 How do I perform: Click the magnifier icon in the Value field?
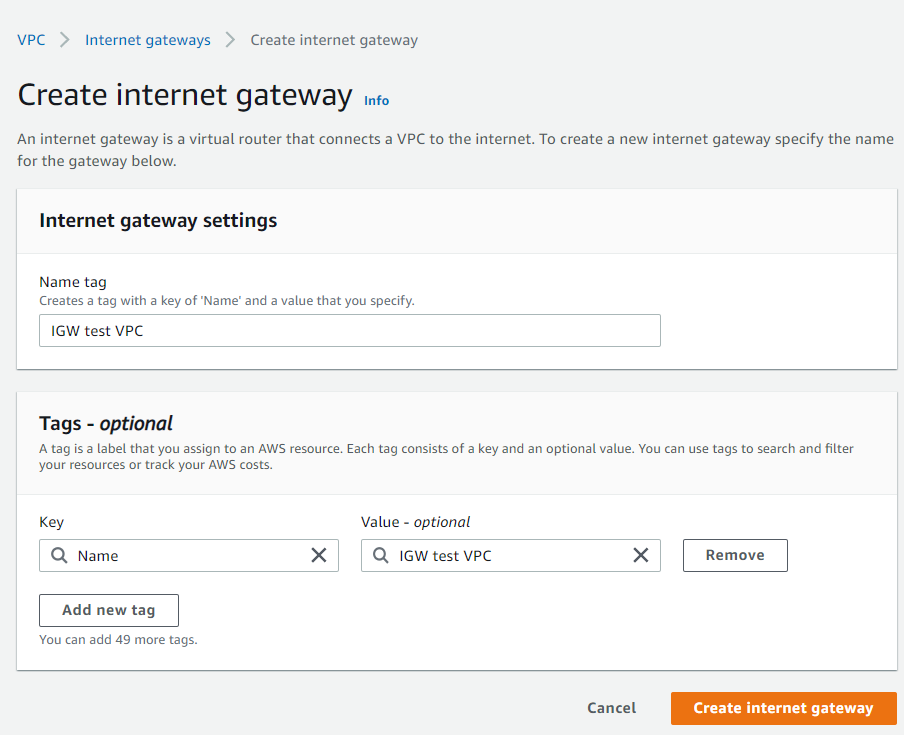[381, 555]
